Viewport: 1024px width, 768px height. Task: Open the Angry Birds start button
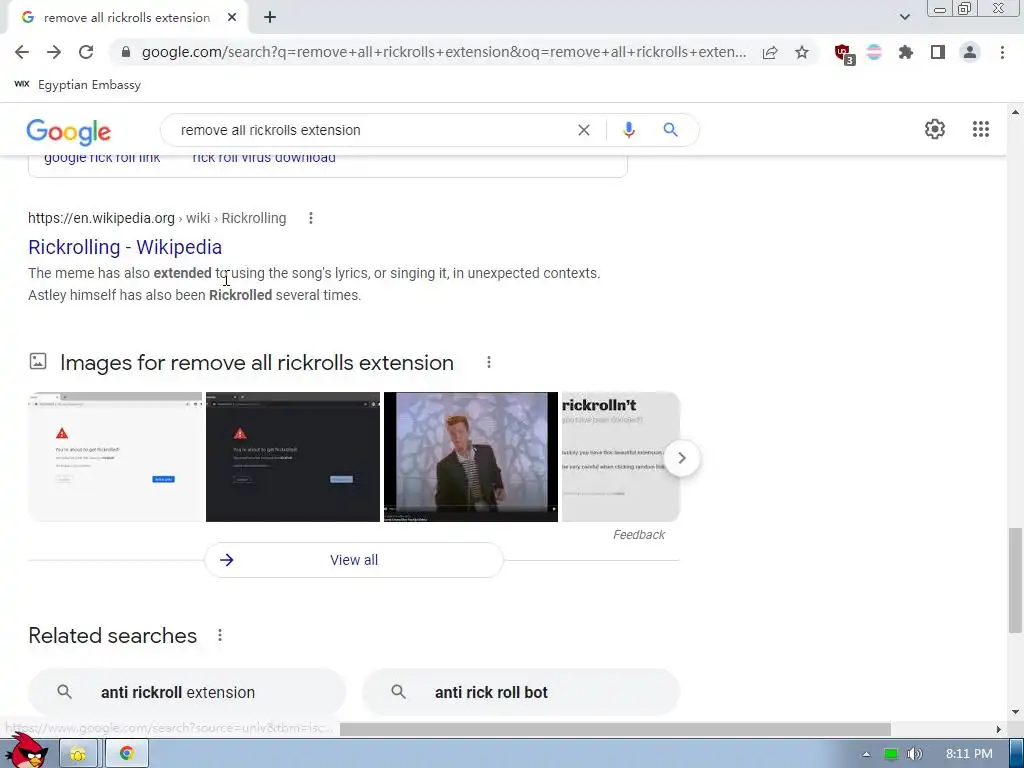pyautogui.click(x=27, y=752)
